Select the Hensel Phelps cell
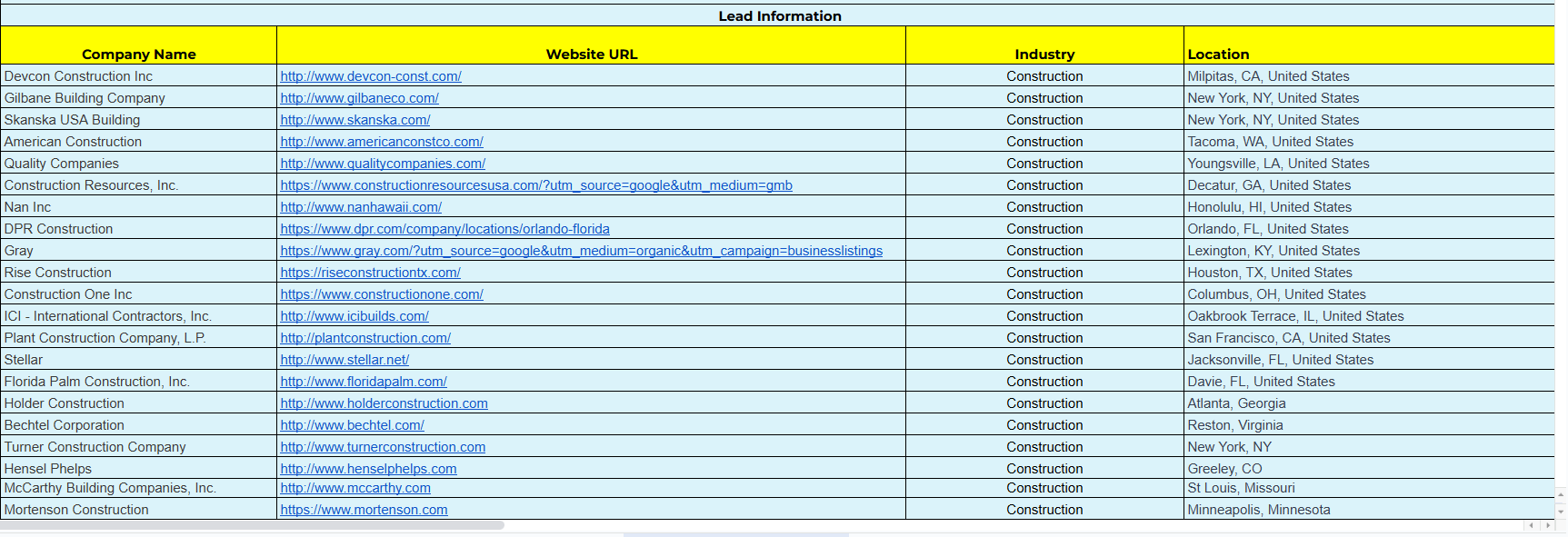 [x=138, y=469]
